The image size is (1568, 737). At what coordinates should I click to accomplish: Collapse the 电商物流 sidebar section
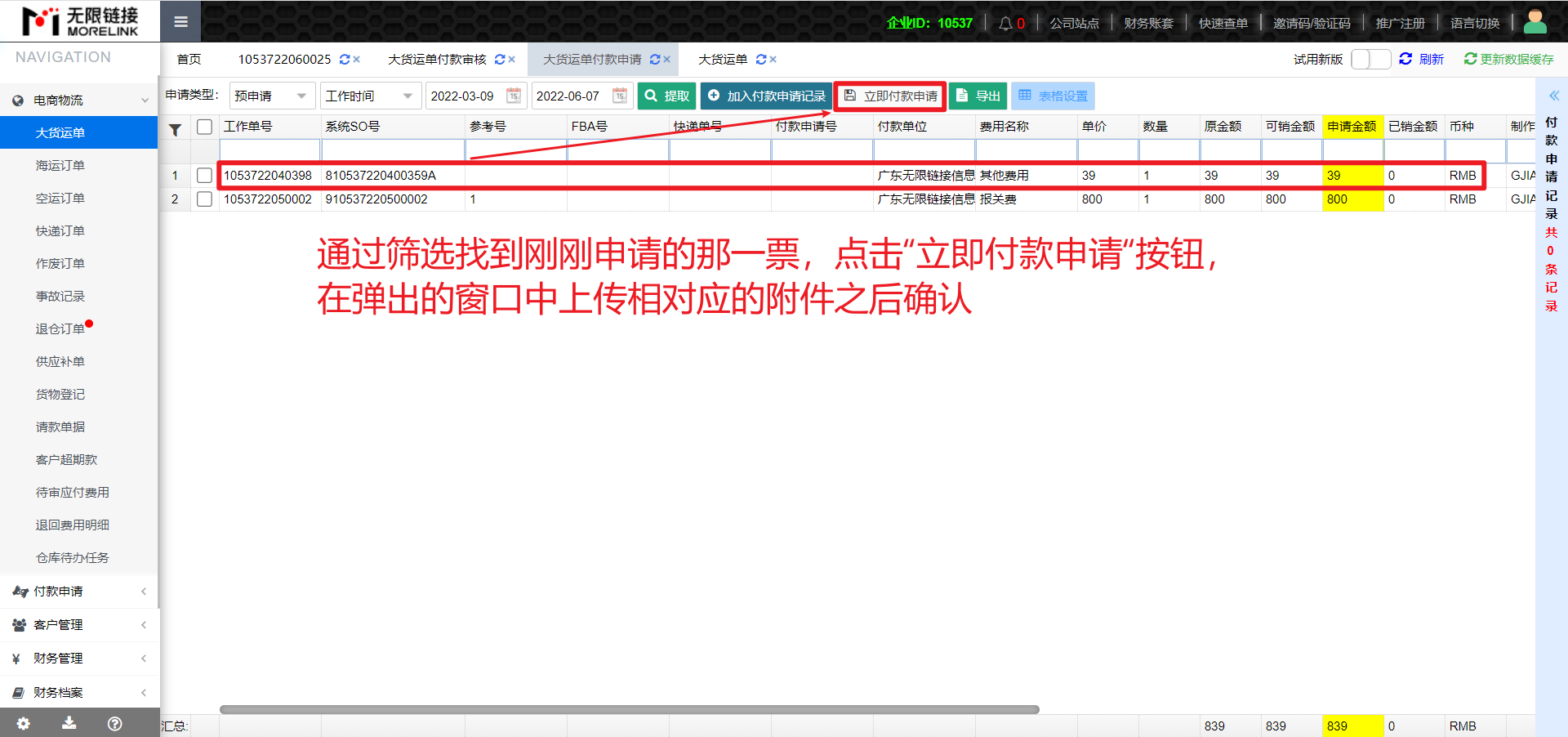[79, 100]
